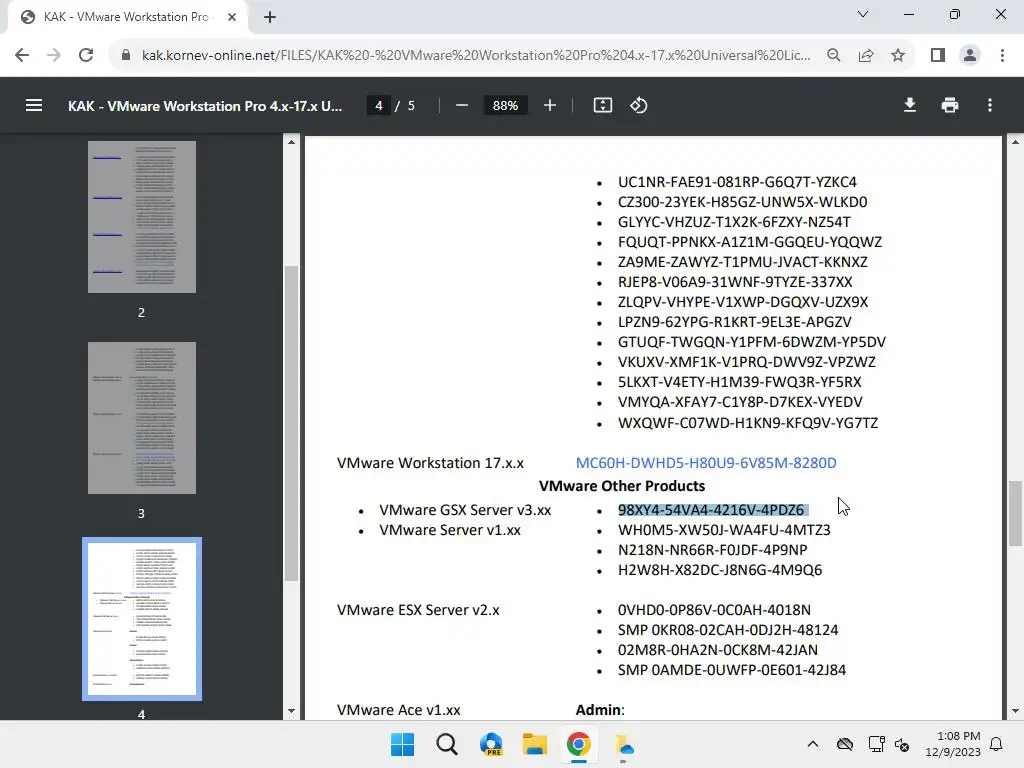Screen dimensions: 1024x768
Task: Zoom out with the minus button
Action: [462, 105]
